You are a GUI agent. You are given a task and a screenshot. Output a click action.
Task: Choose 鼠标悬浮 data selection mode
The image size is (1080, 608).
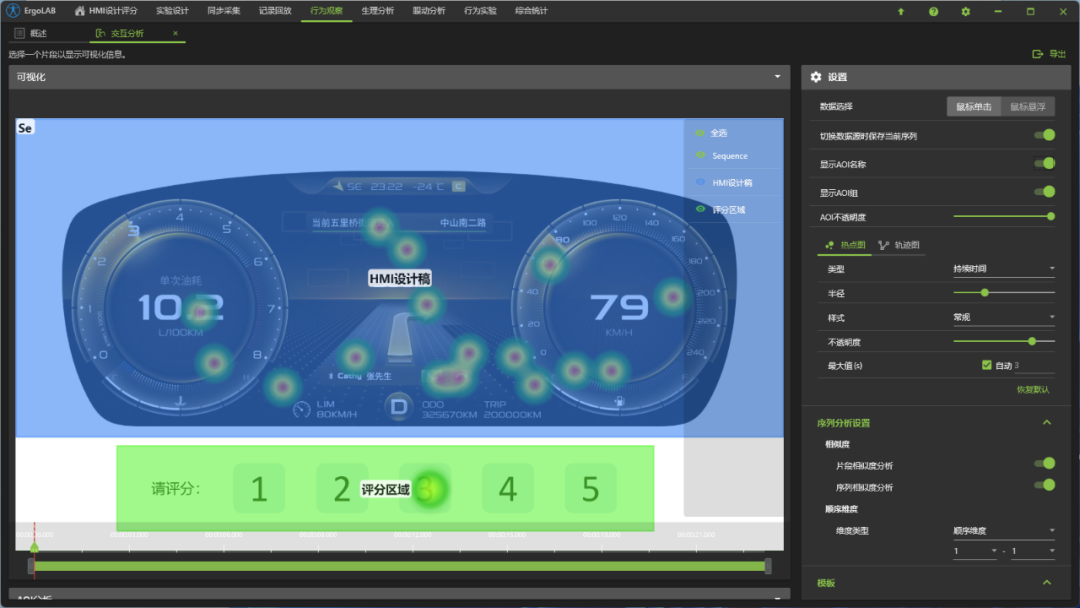point(1028,107)
